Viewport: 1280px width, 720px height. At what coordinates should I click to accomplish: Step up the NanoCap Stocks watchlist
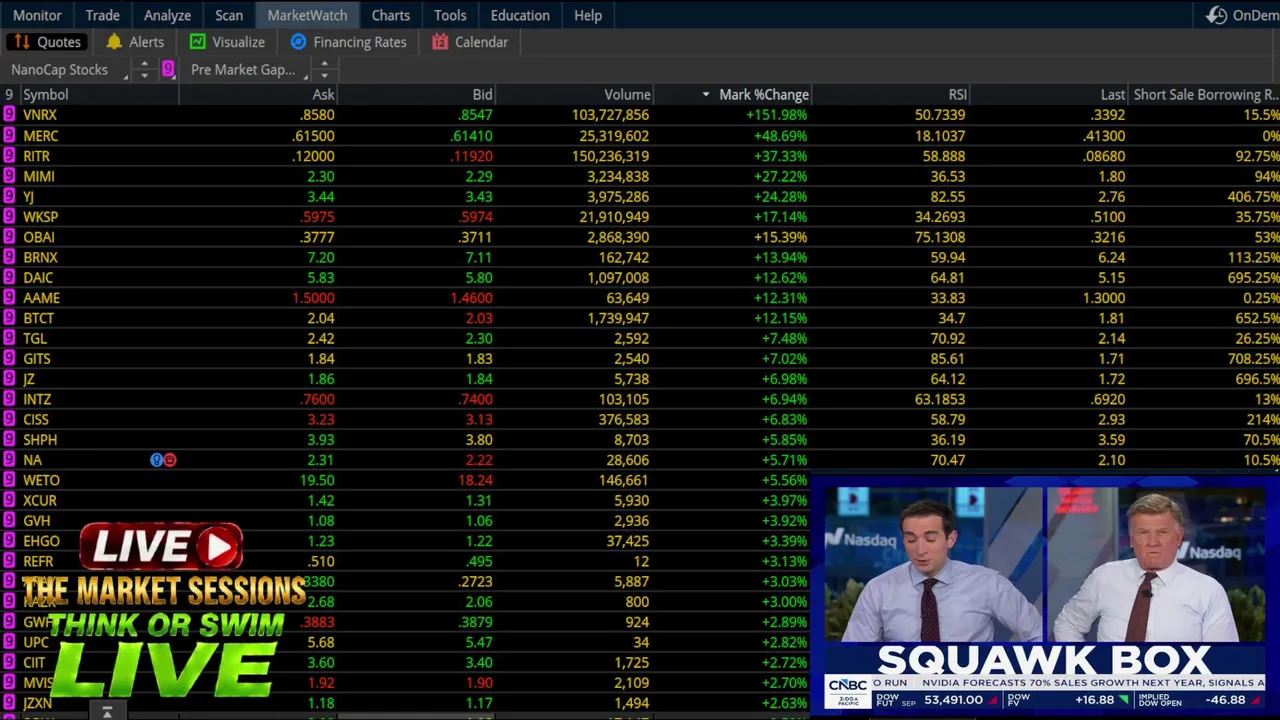[x=144, y=64]
